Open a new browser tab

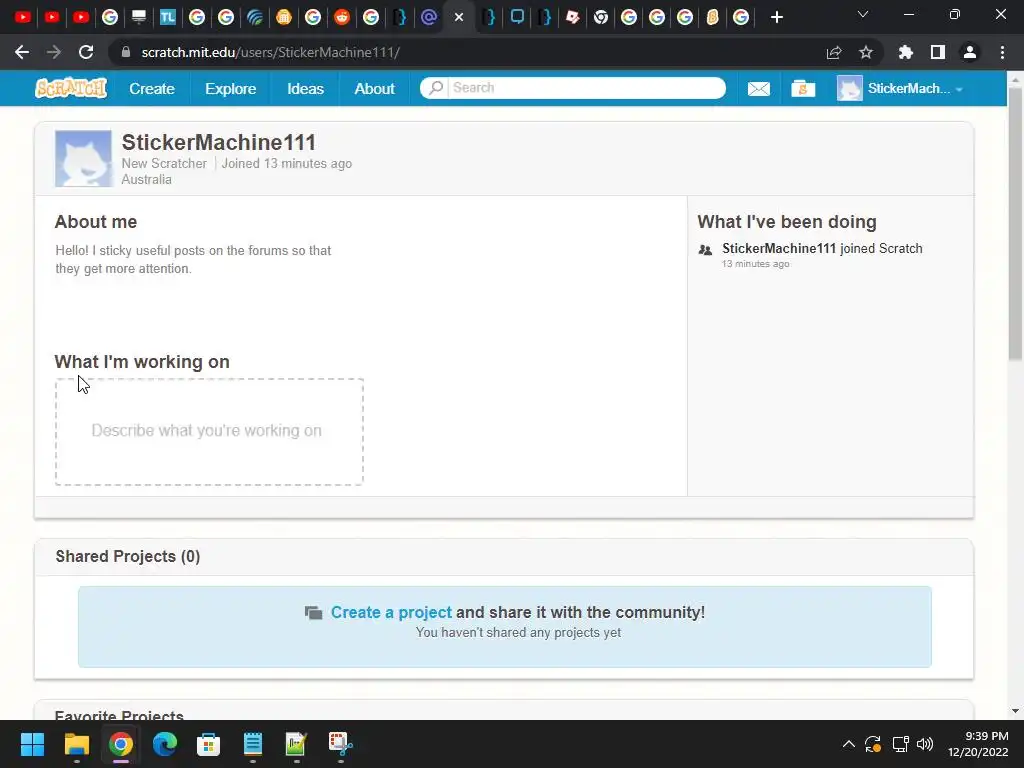[776, 17]
